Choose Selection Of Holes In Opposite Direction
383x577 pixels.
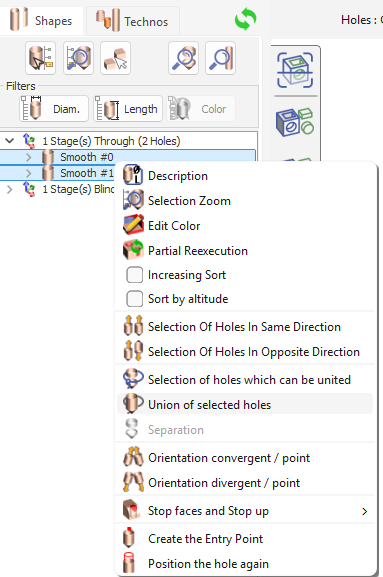point(246,352)
